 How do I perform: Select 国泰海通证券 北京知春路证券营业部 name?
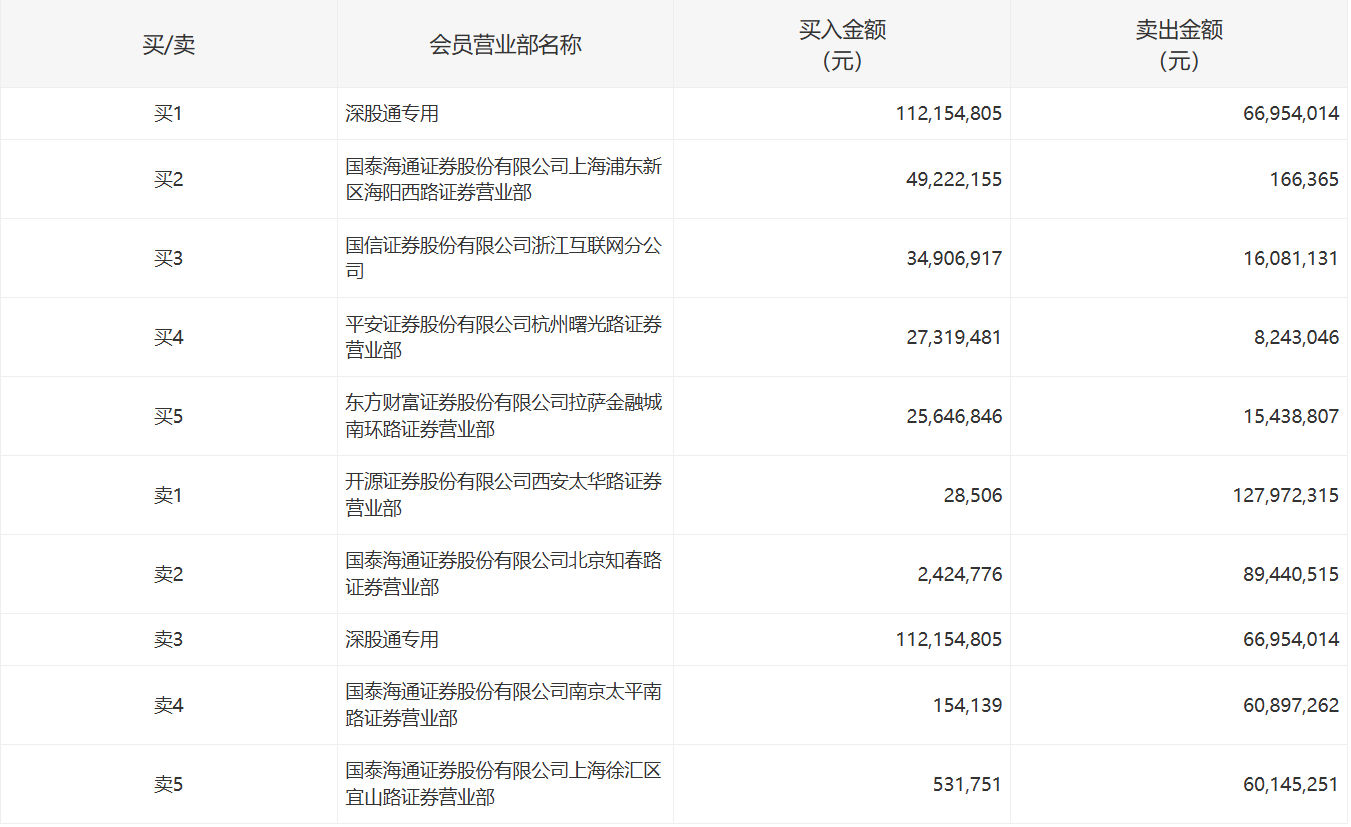coord(503,575)
